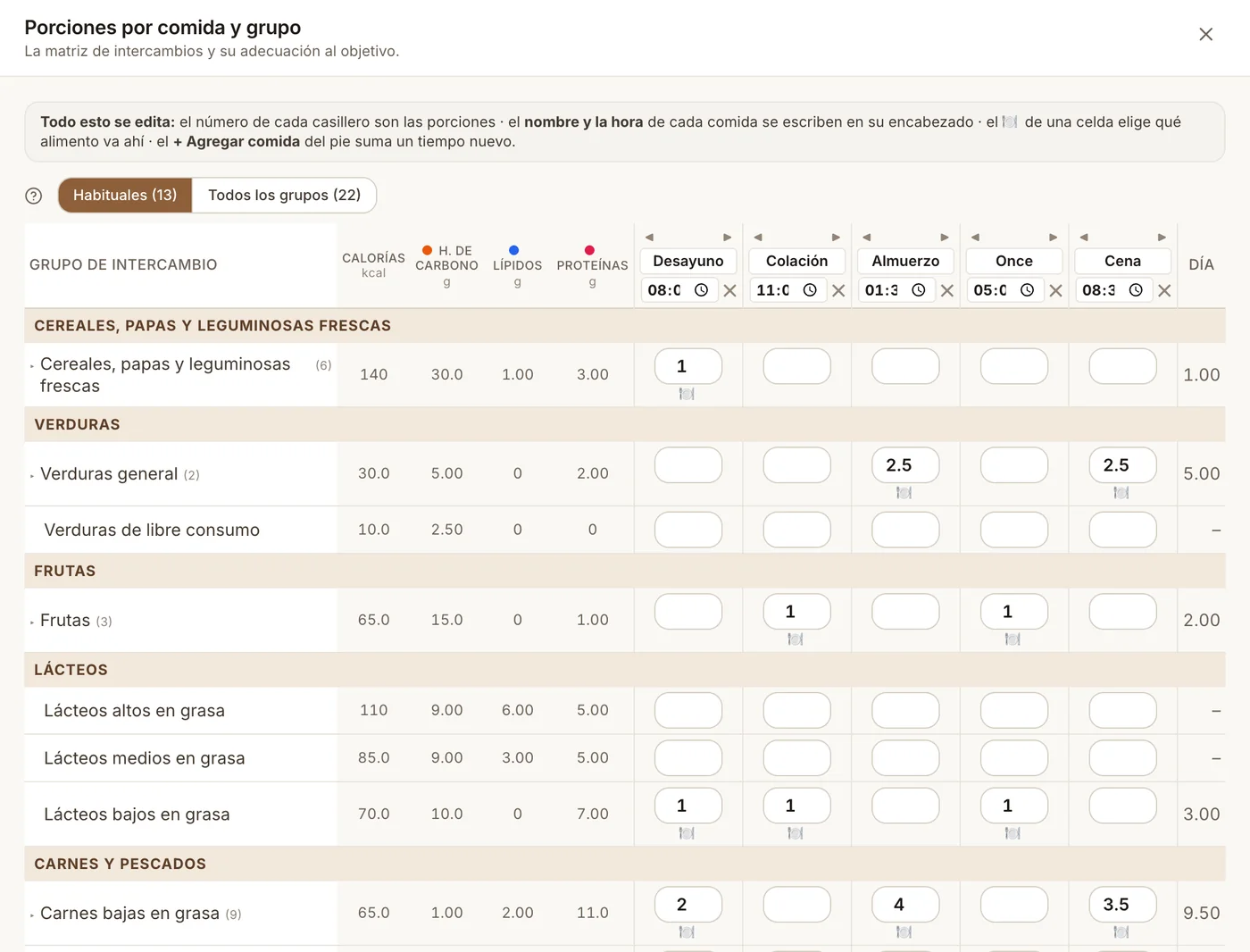Image resolution: width=1250 pixels, height=952 pixels.
Task: Select the Habituales (13) tab
Action: pos(125,196)
